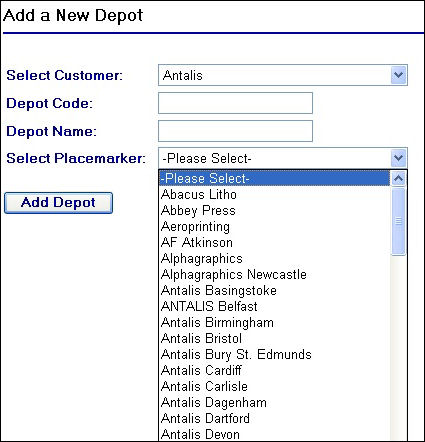
Task: Choose AF Atkinson placemarker
Action: [x=274, y=242]
